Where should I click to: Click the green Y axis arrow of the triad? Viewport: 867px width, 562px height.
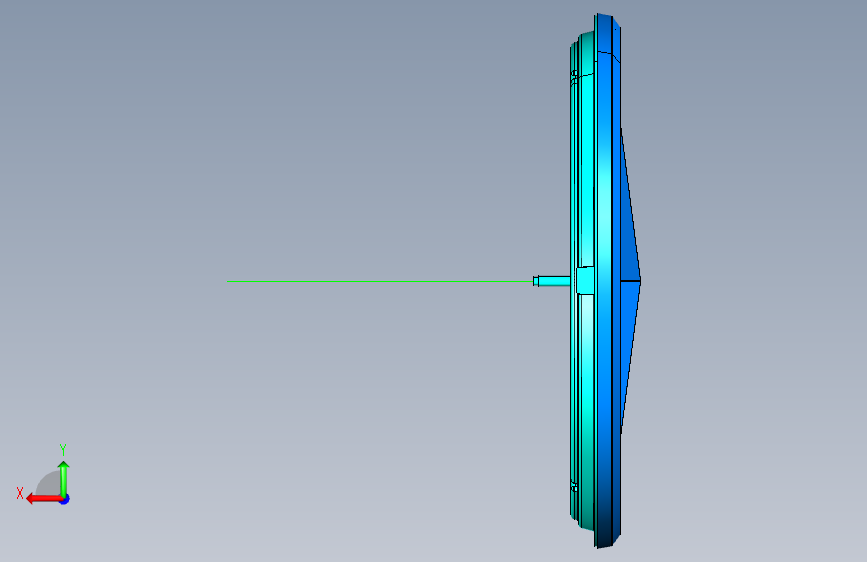point(64,479)
